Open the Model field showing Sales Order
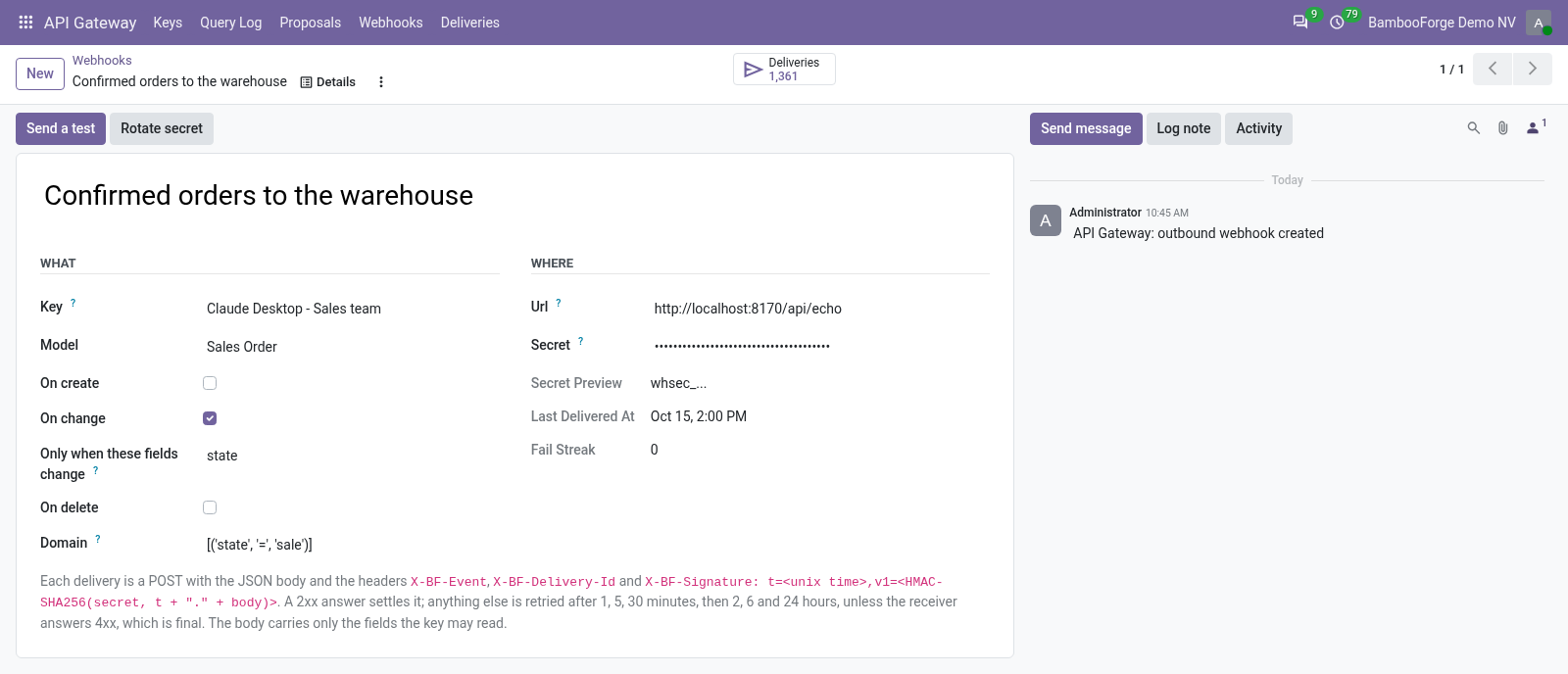1568x674 pixels. [352, 347]
